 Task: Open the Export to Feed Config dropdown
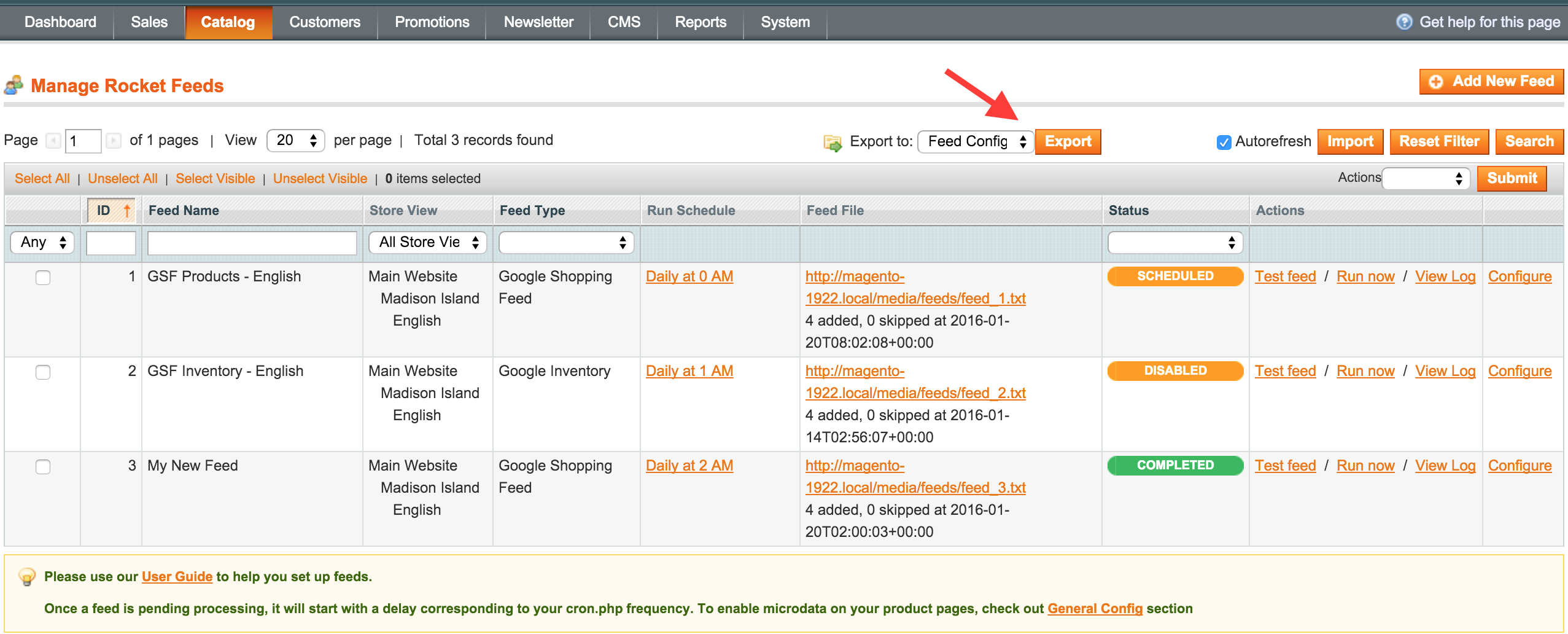pyautogui.click(x=976, y=142)
